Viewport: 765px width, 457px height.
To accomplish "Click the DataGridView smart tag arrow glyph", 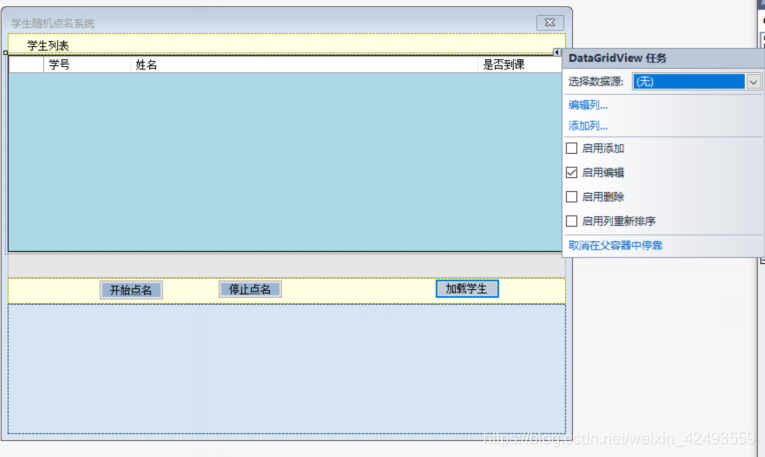I will 557,52.
